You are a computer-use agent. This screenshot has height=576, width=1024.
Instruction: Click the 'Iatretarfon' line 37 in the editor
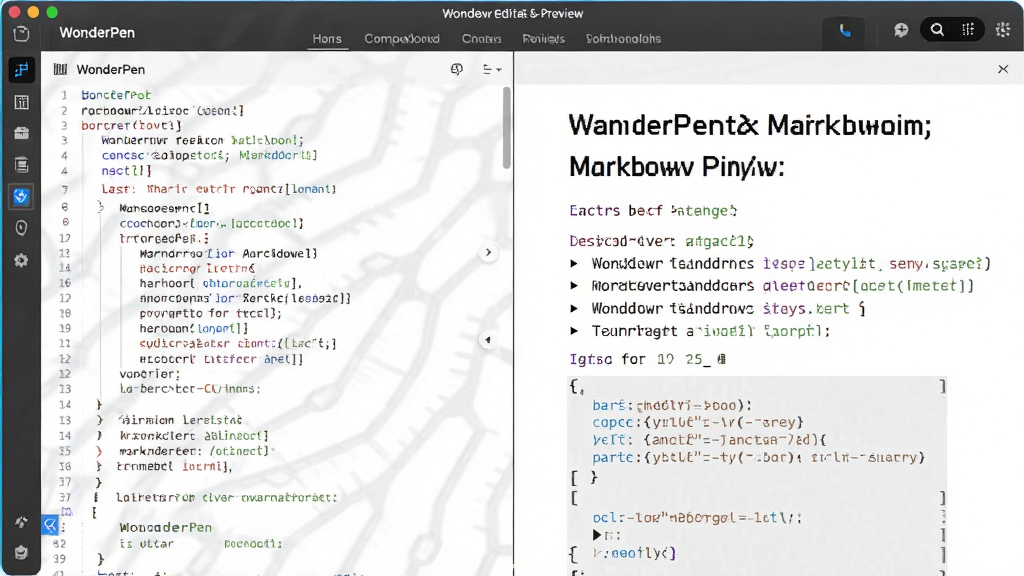(227, 498)
